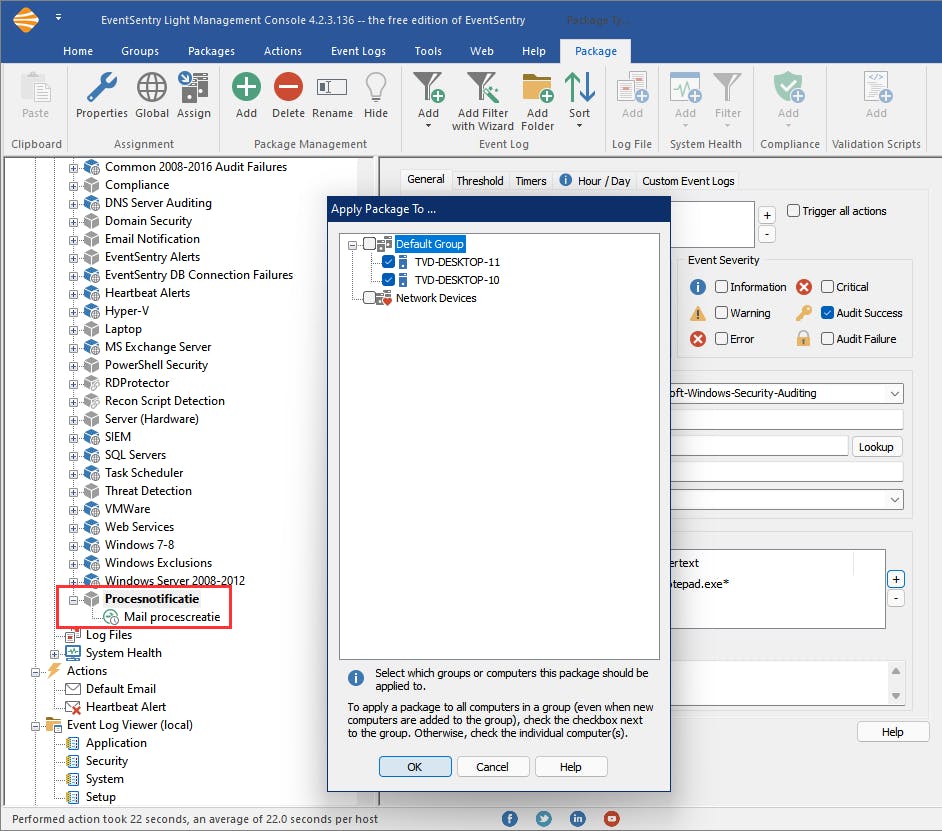Check the Network Devices checkbox
Screen dimensions: 942x831
[369, 297]
